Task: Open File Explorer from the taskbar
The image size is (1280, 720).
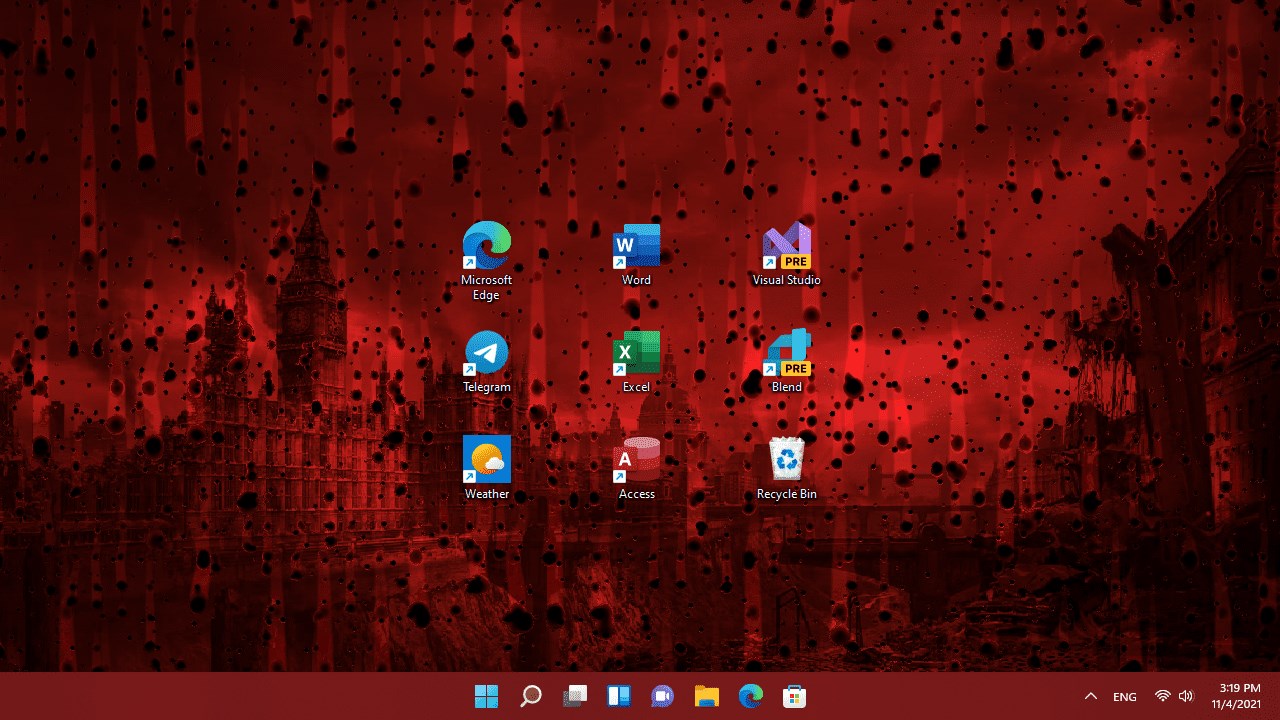Action: tap(706, 696)
